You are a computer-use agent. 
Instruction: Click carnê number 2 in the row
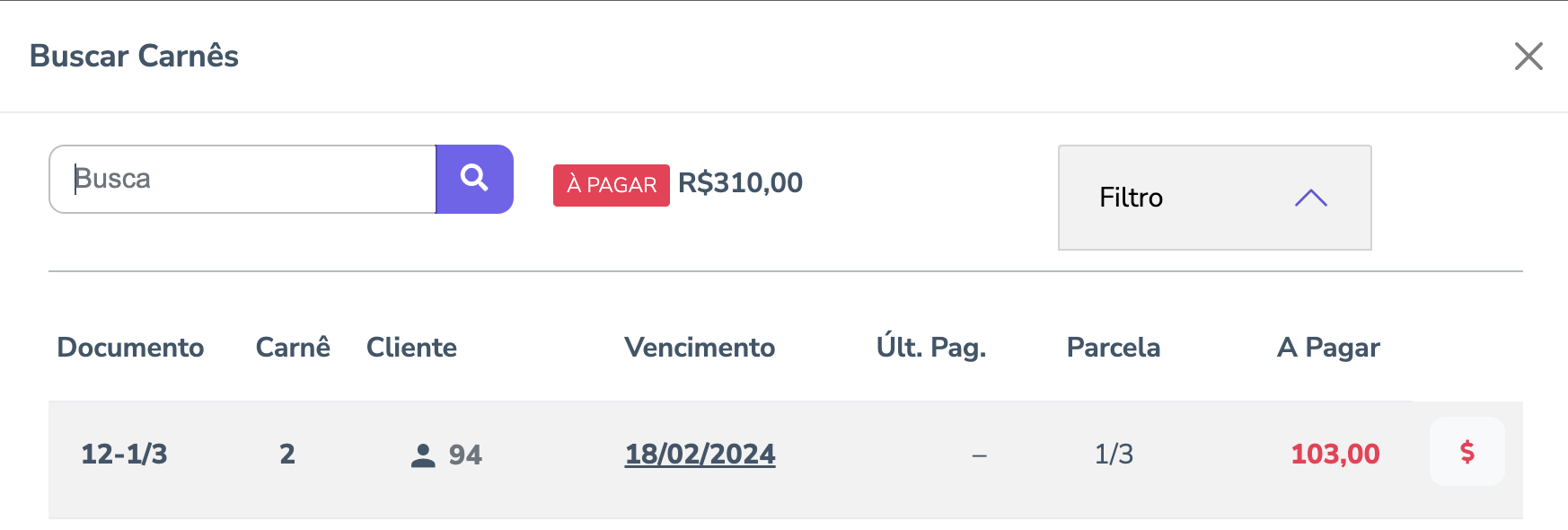coord(287,455)
